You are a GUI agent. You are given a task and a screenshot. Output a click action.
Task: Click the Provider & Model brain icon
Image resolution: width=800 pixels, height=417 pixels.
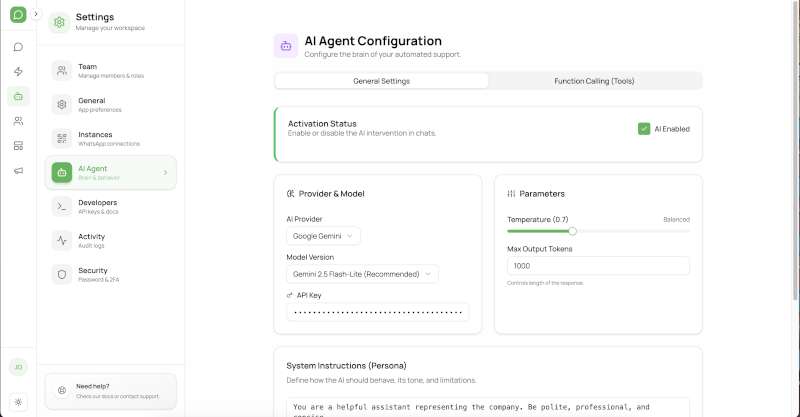(290, 193)
